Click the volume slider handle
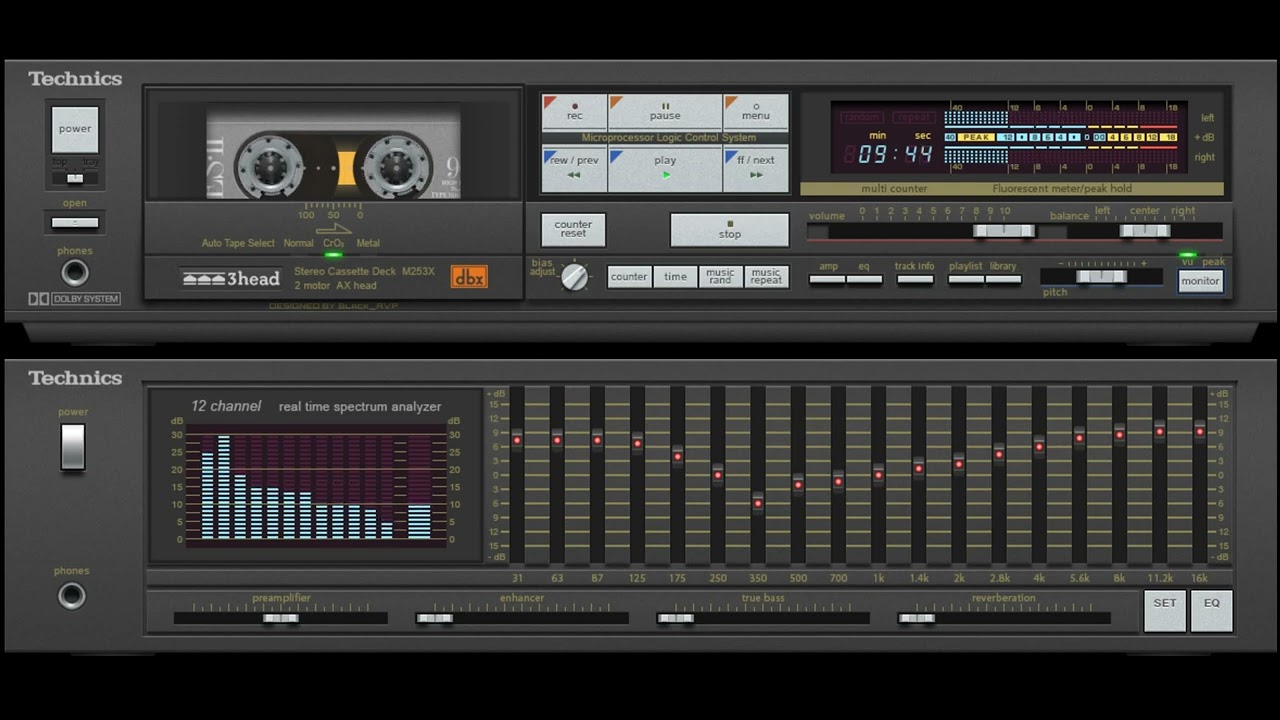Screen dimensions: 1280x720 (1004, 231)
